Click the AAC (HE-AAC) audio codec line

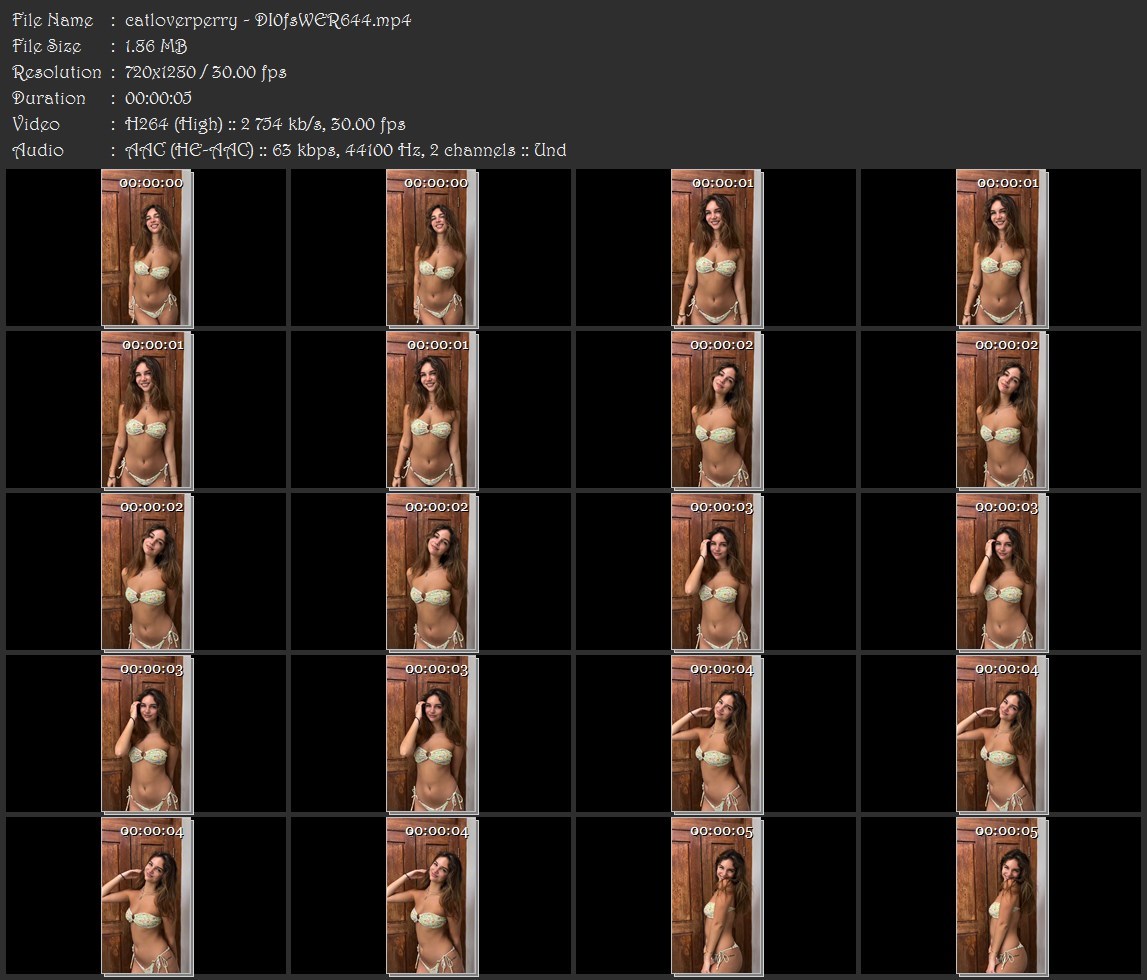(345, 150)
